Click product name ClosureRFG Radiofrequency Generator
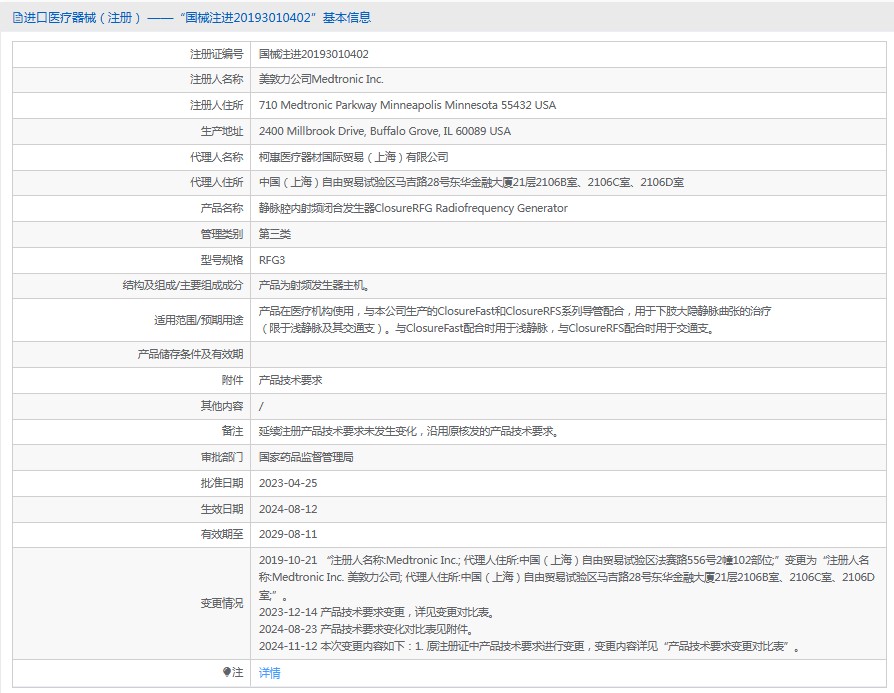This screenshot has height=693, width=894. (x=413, y=208)
